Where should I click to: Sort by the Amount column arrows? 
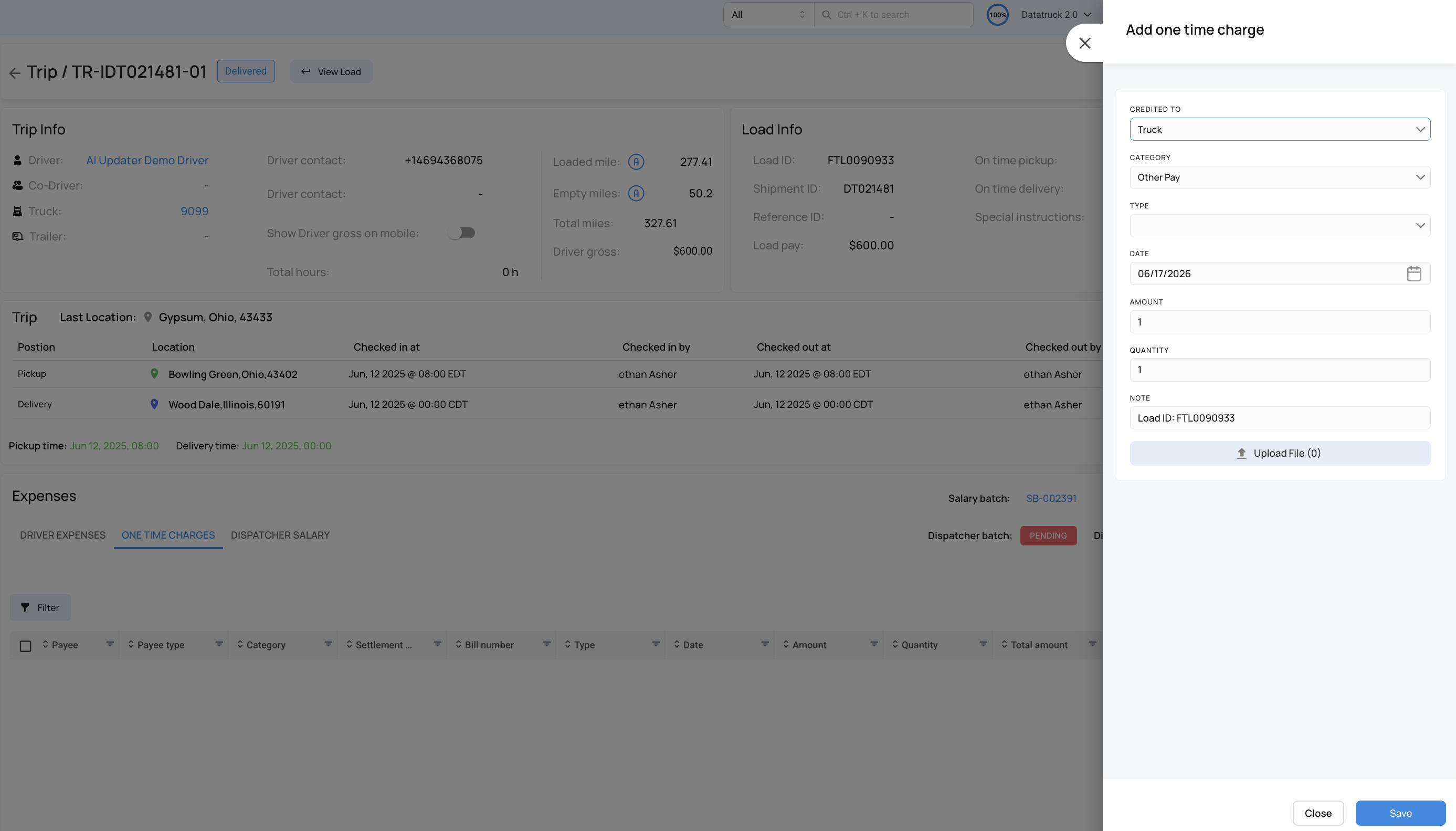click(x=786, y=644)
